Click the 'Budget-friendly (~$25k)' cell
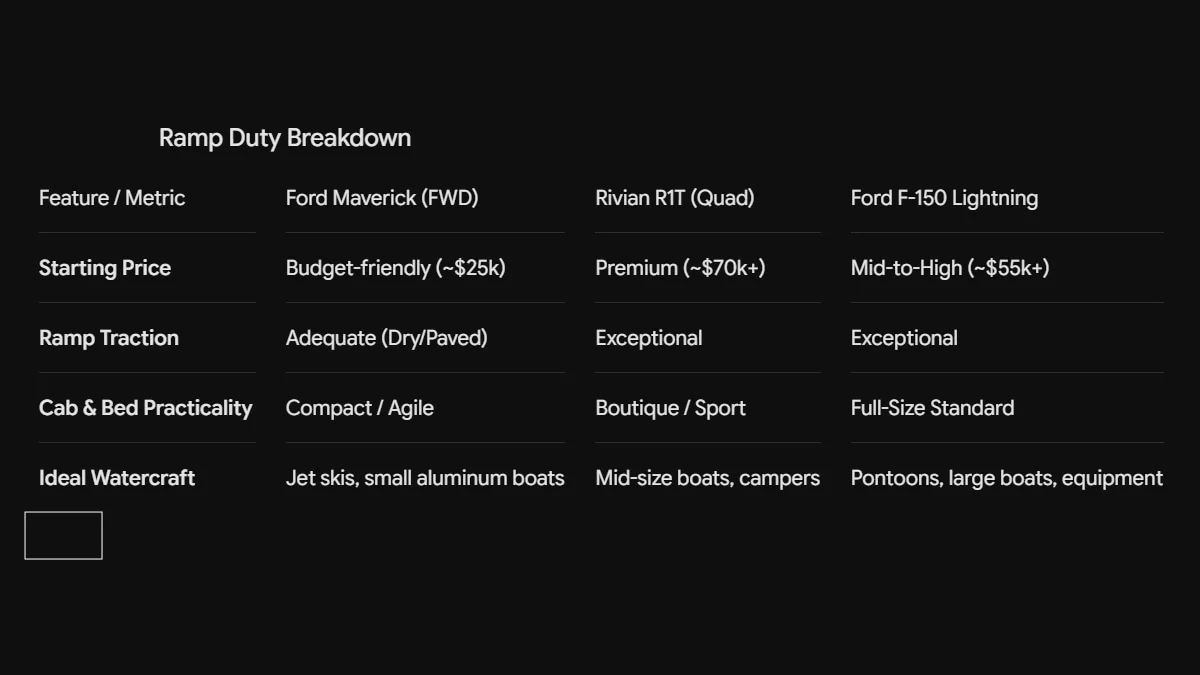The height and width of the screenshot is (675, 1200). click(x=396, y=268)
